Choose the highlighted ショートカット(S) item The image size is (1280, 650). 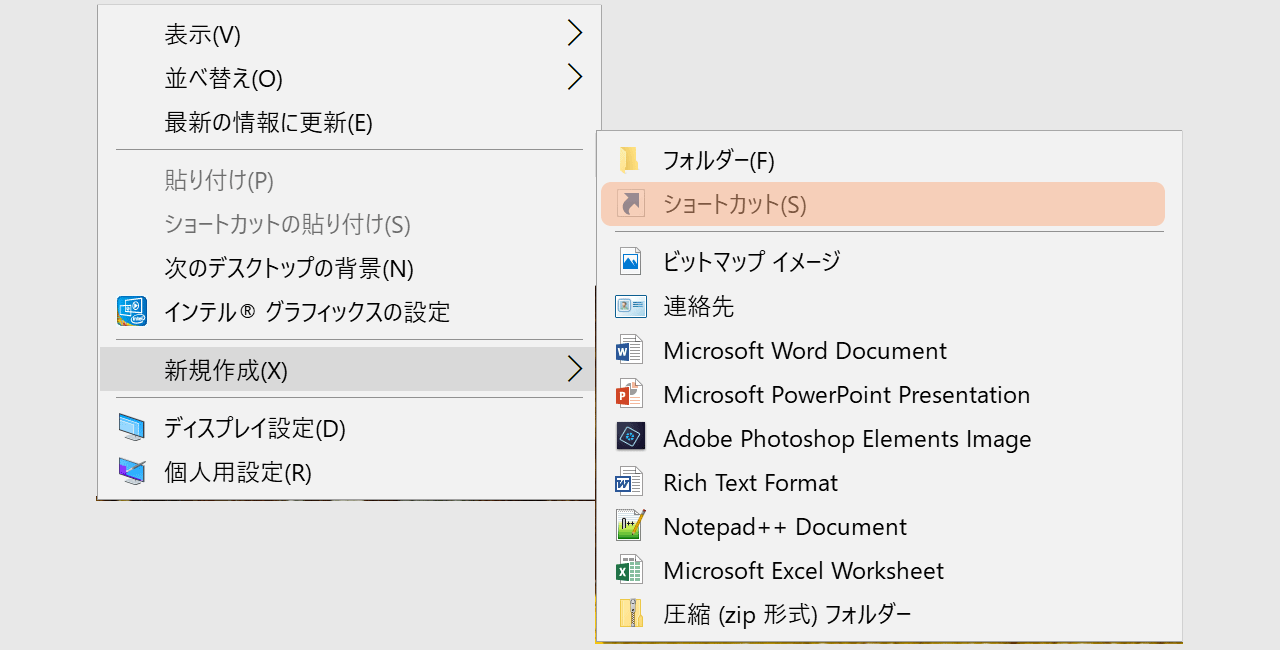tap(883, 204)
